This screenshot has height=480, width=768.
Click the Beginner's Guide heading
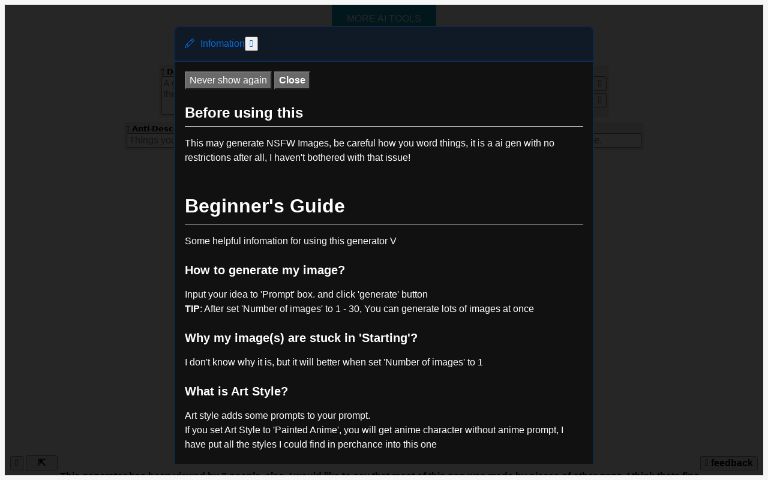tap(265, 206)
